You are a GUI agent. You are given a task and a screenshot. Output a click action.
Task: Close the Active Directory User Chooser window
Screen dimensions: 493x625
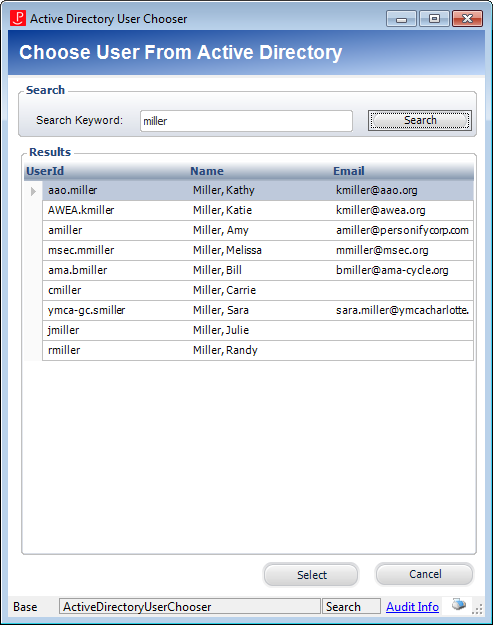pos(467,19)
